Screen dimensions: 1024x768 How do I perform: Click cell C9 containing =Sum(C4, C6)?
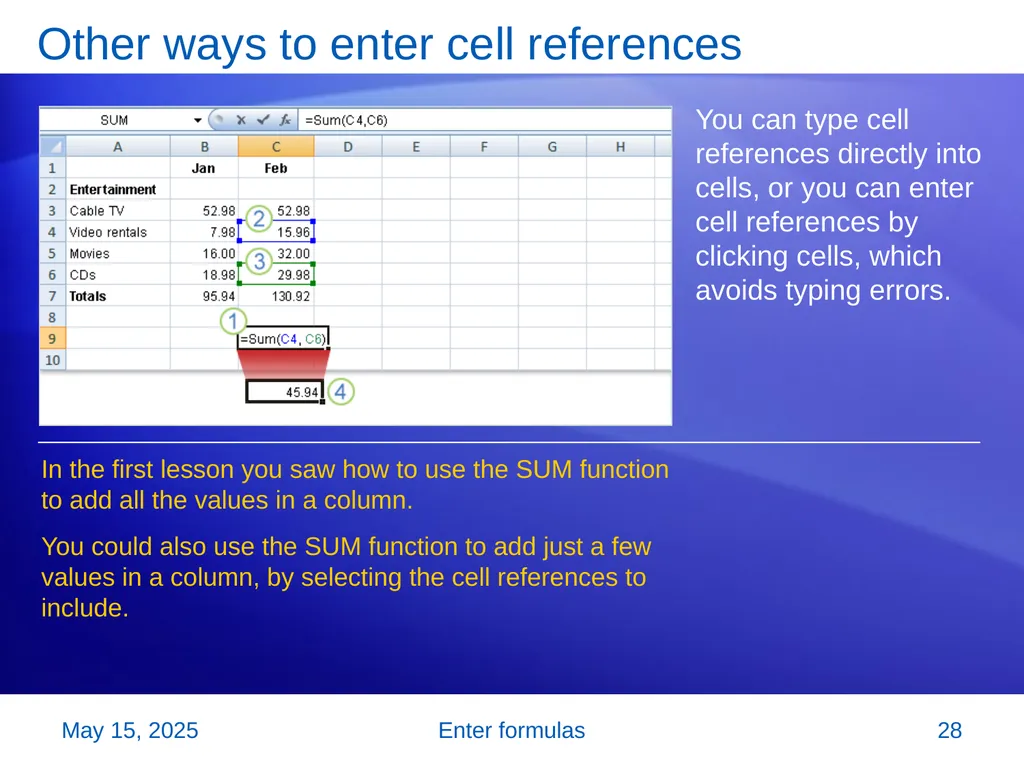click(x=283, y=339)
